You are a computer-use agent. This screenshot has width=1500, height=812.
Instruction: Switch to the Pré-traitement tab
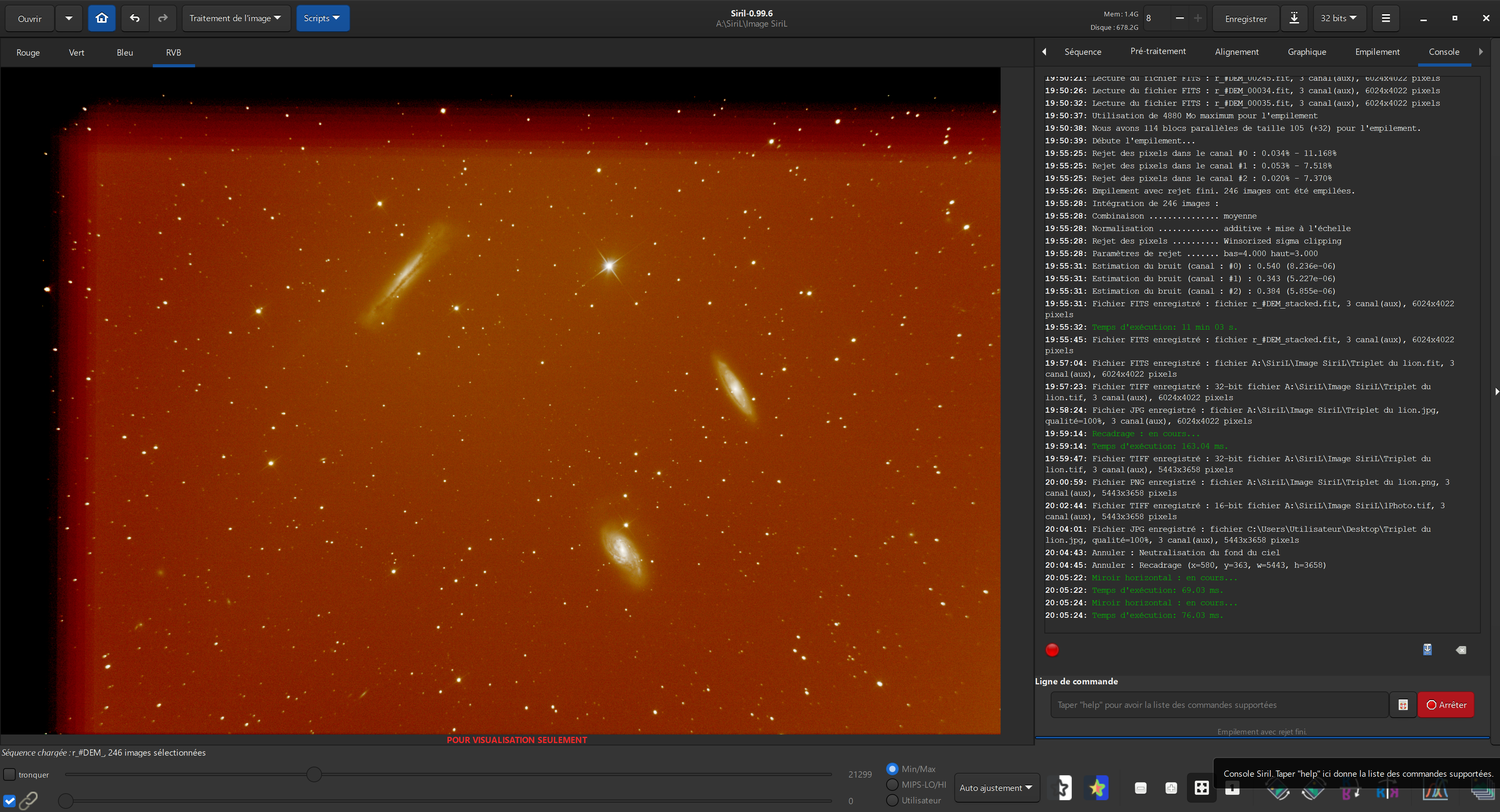pyautogui.click(x=1158, y=52)
